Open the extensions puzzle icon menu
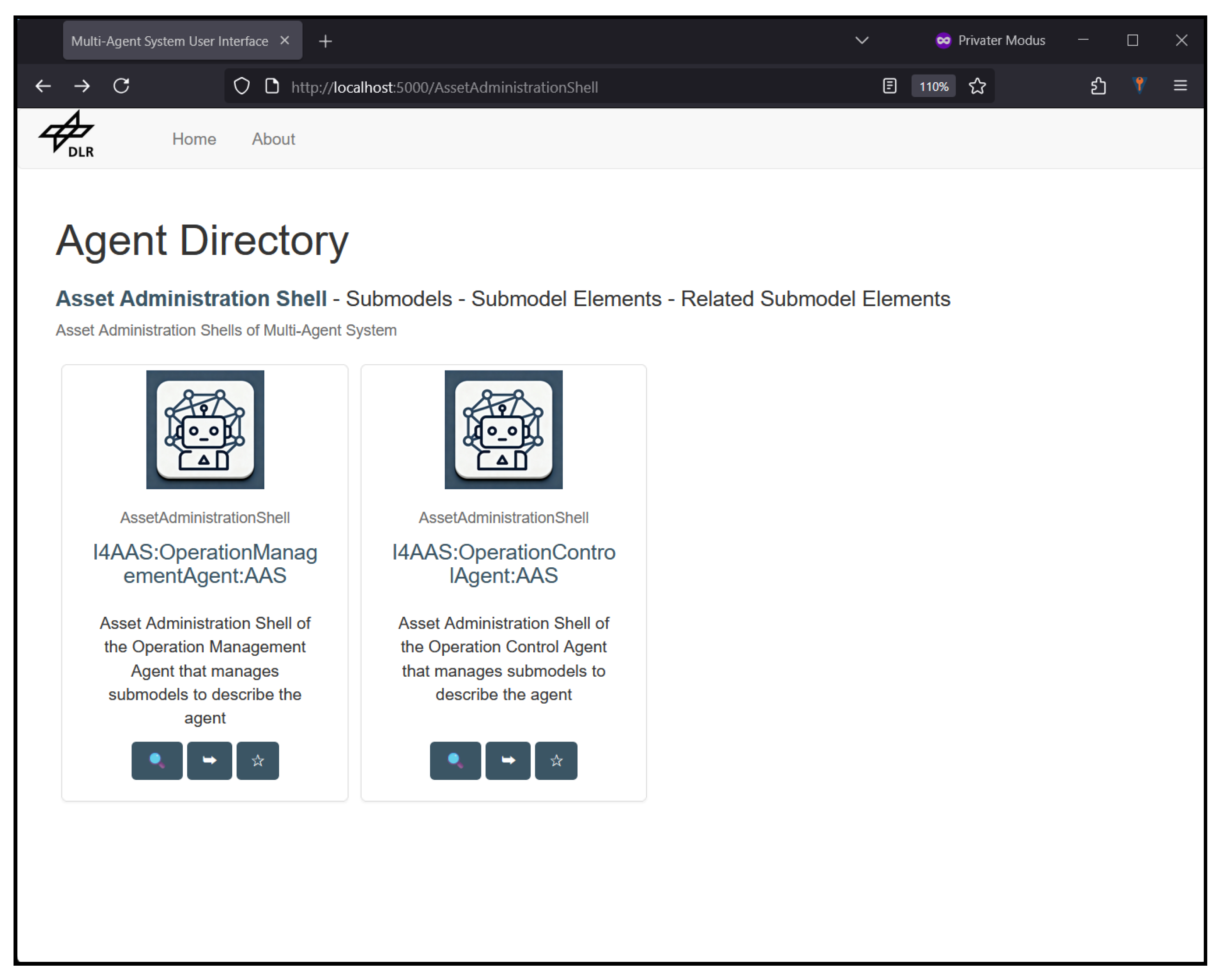Image resolution: width=1220 pixels, height=980 pixels. coord(1098,86)
